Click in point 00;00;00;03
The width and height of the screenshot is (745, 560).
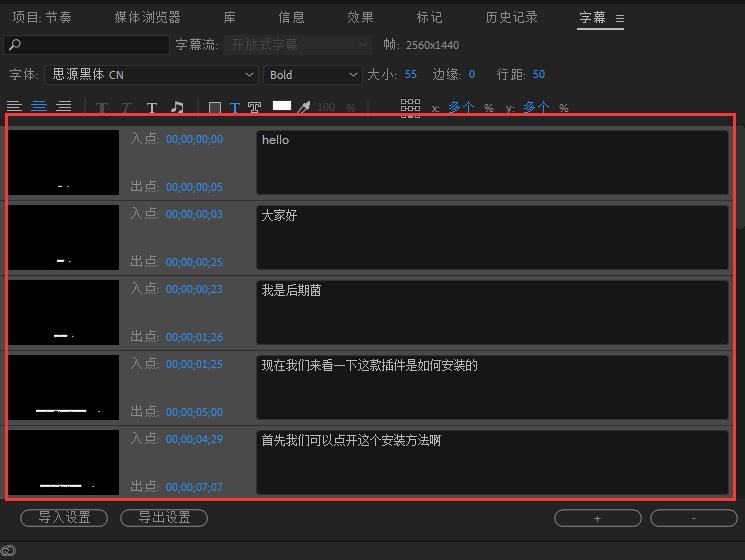194,214
